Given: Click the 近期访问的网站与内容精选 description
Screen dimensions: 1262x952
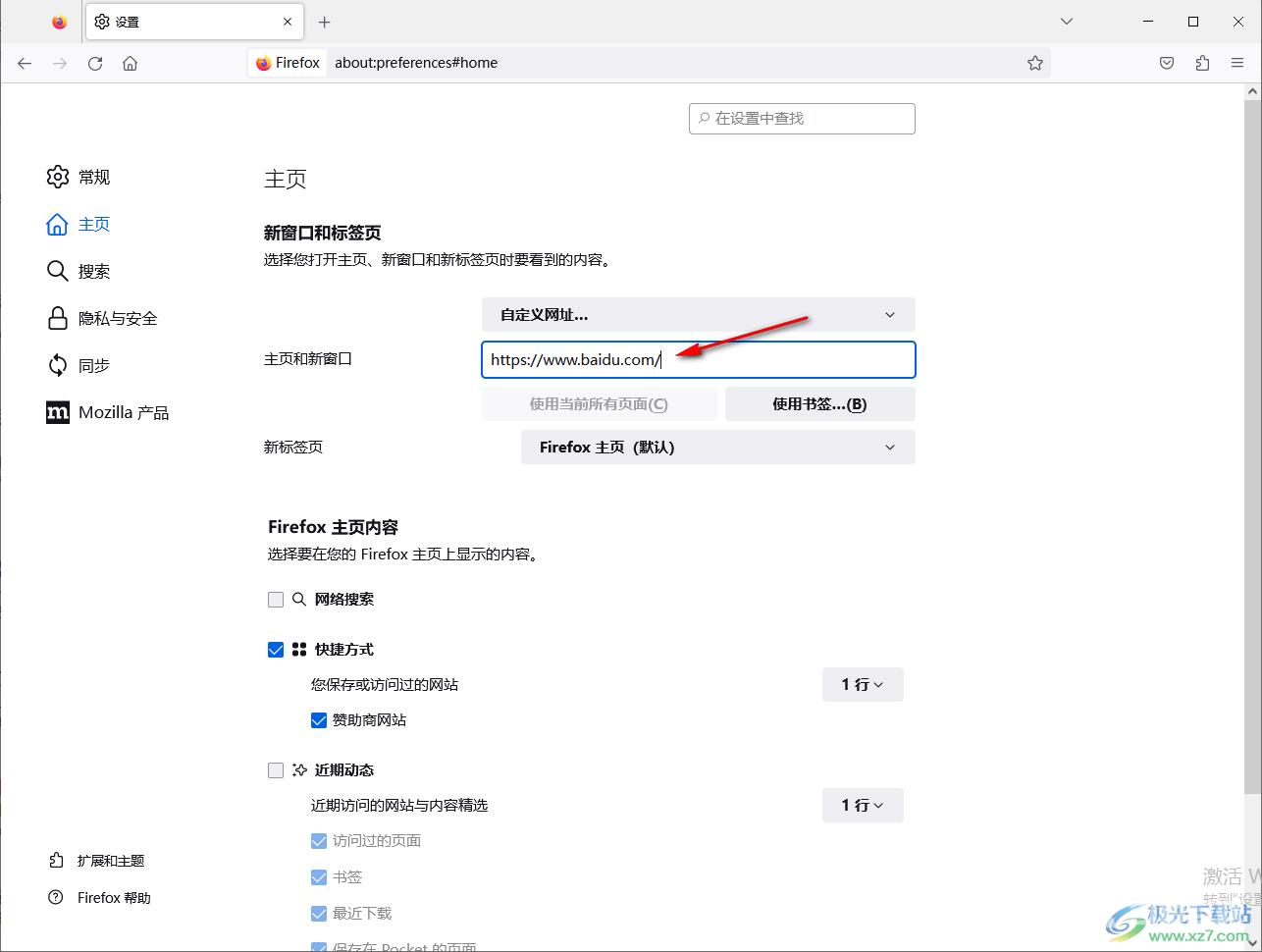Looking at the screenshot, I should [399, 805].
